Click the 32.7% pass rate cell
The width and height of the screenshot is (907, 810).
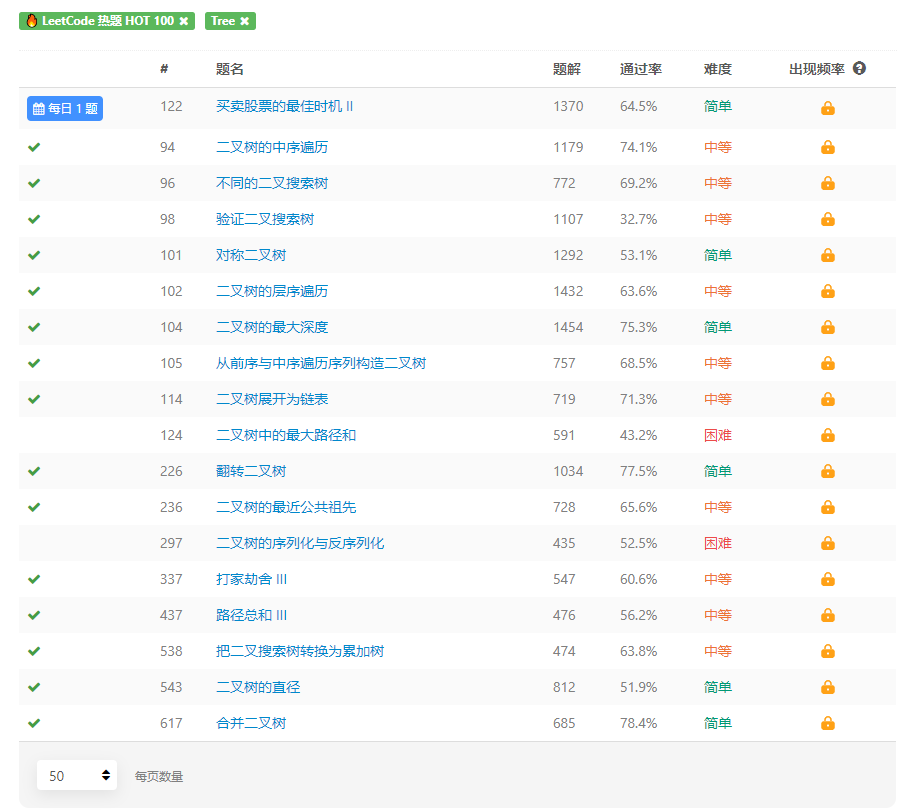tap(639, 219)
